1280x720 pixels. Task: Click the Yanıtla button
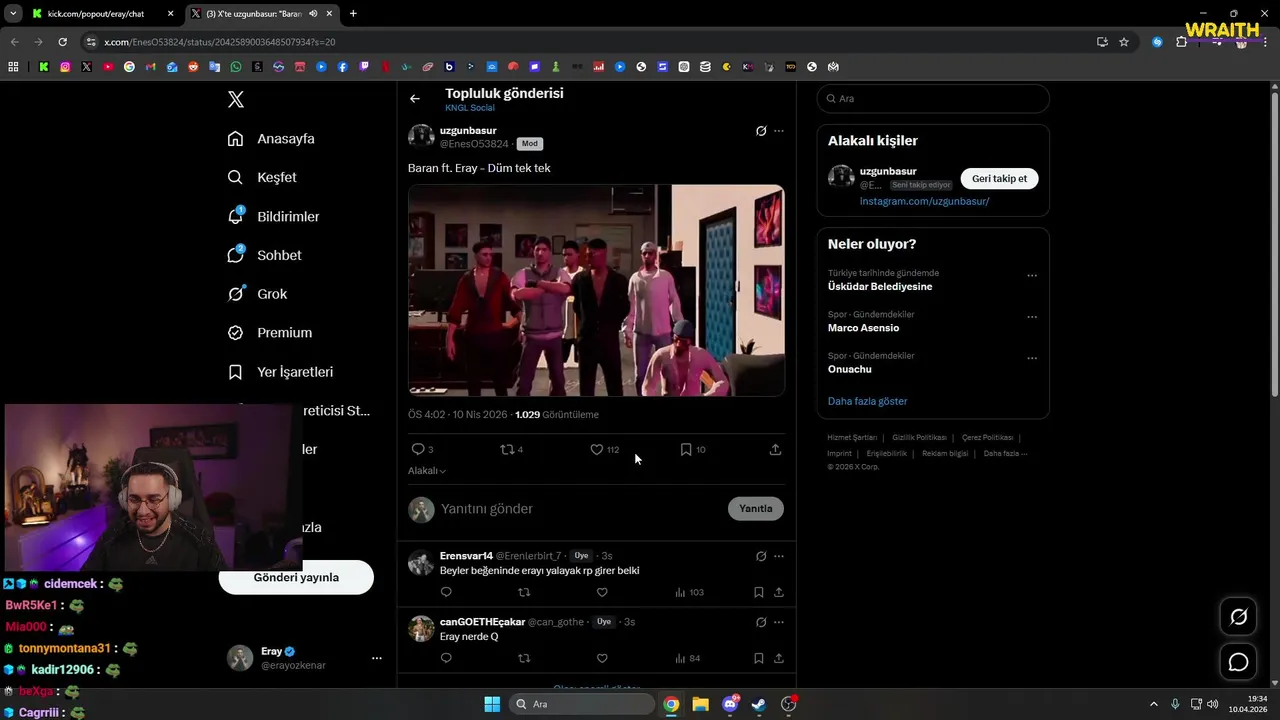756,508
